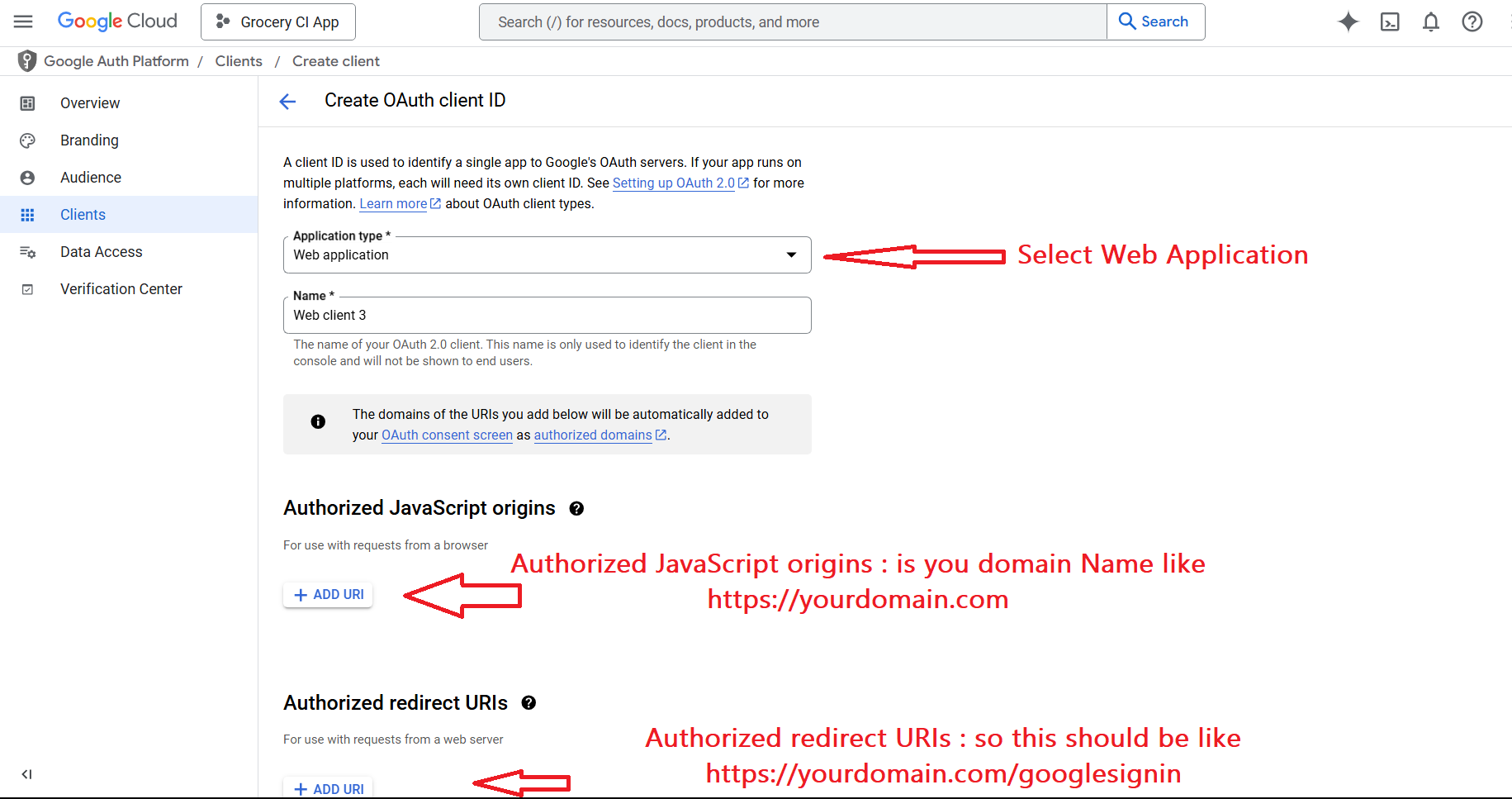Click the info icon in the domains notice
The width and height of the screenshot is (1512, 799).
pos(318,421)
